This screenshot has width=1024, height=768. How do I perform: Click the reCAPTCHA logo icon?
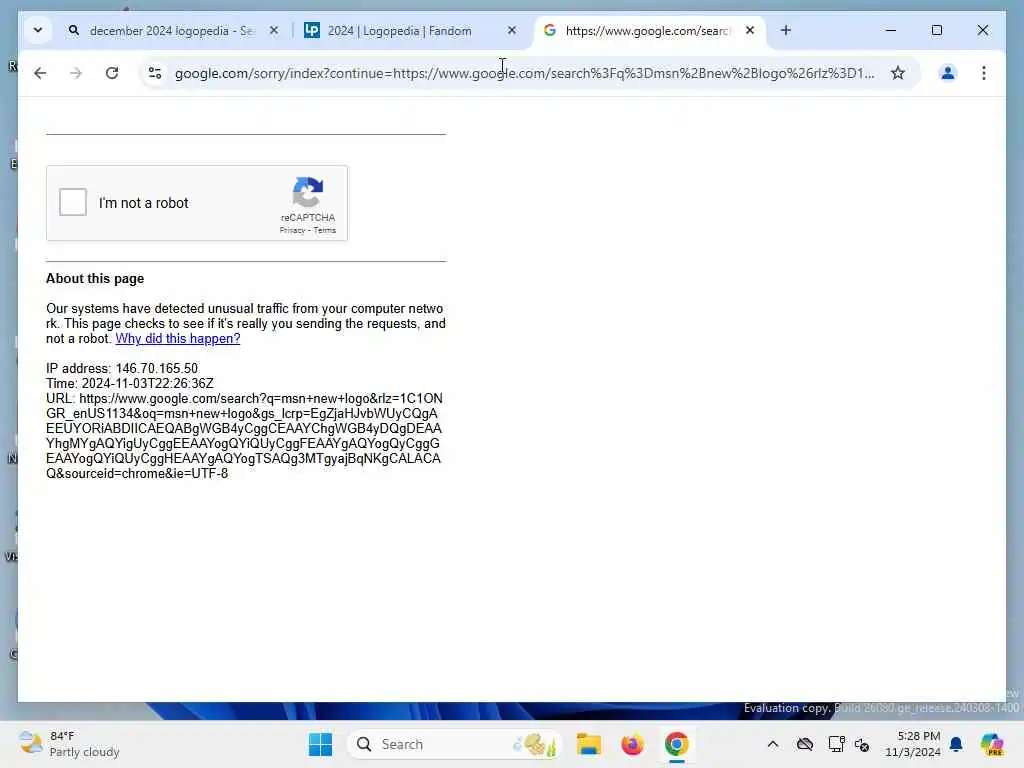(x=308, y=192)
